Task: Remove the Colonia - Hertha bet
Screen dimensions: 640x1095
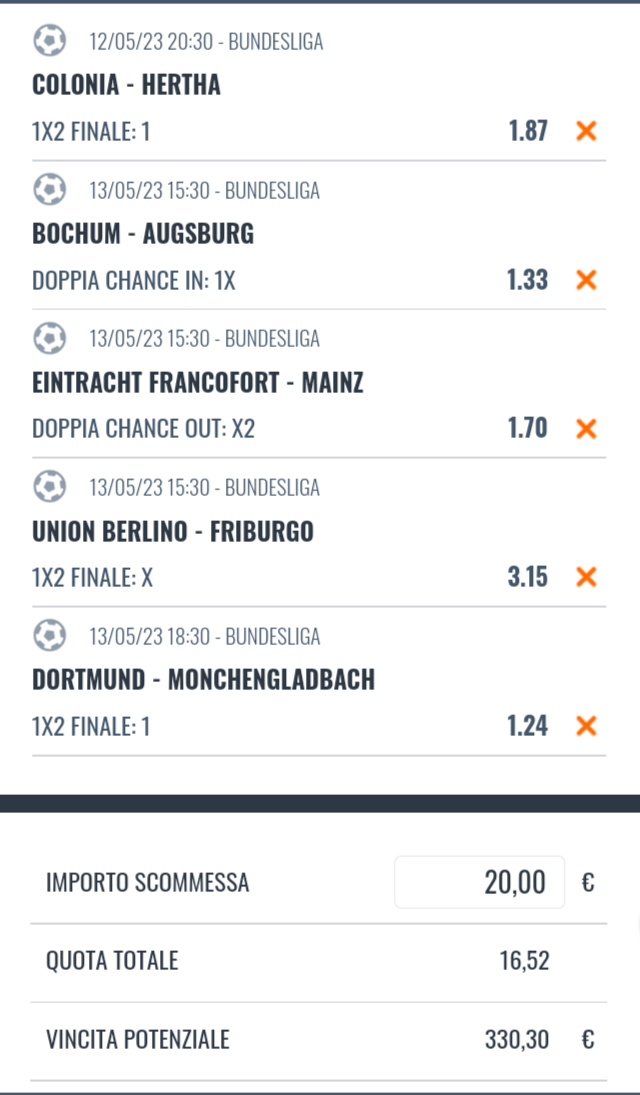Action: pos(586,130)
